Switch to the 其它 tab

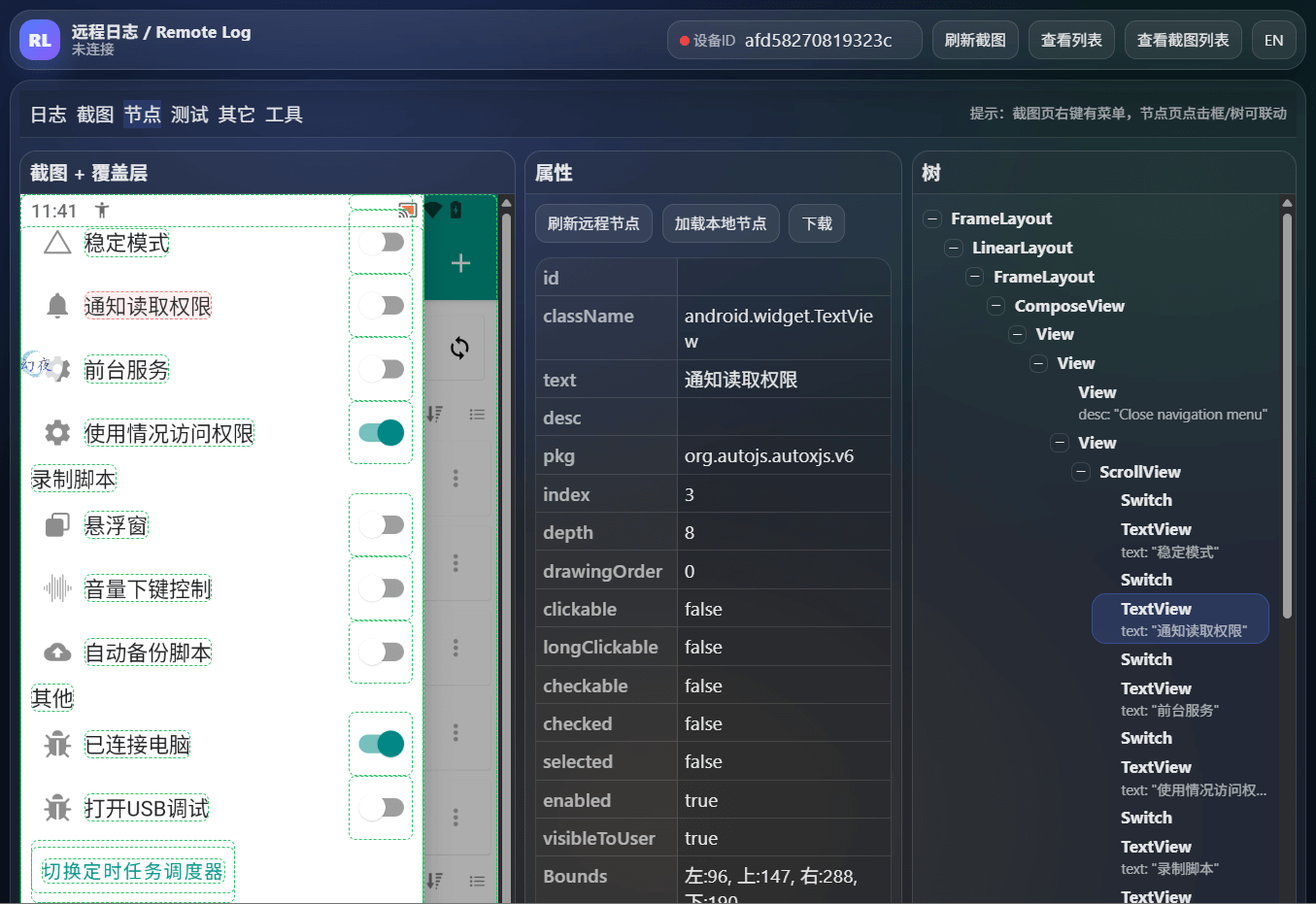(237, 115)
